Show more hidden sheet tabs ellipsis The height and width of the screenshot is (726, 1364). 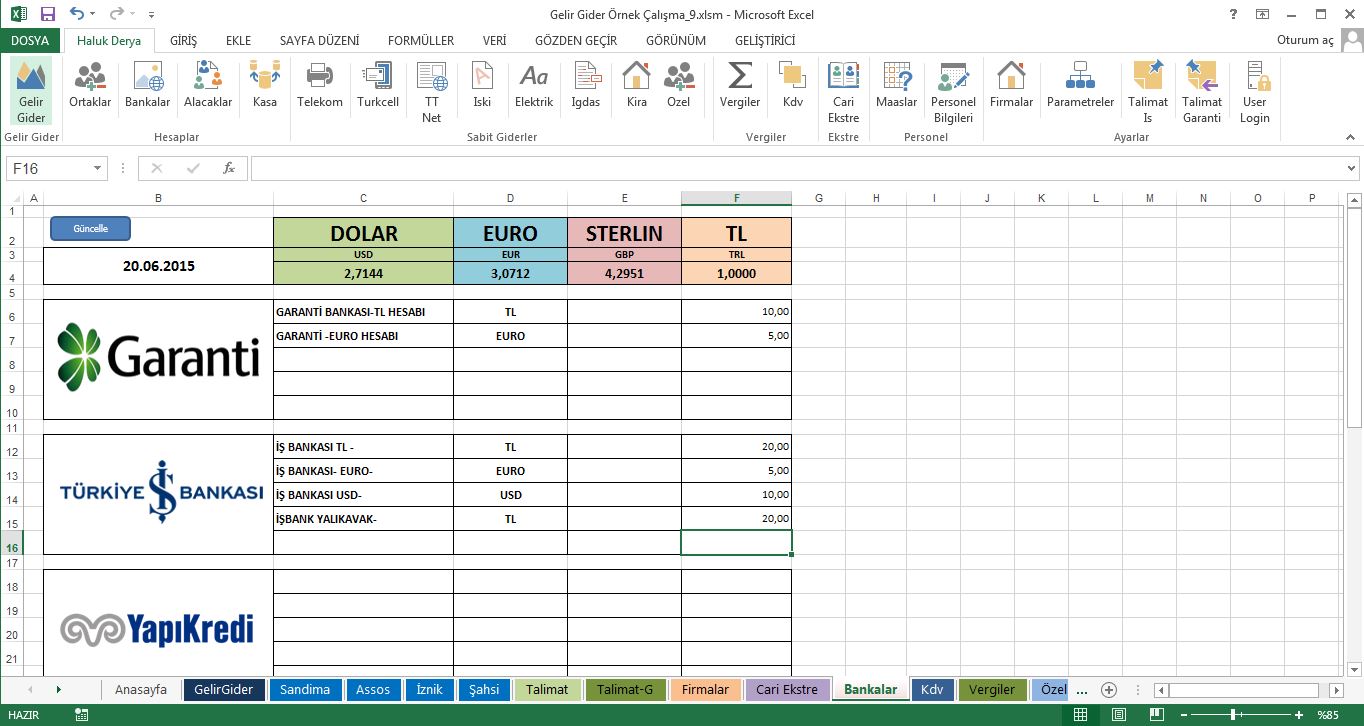click(x=1081, y=690)
